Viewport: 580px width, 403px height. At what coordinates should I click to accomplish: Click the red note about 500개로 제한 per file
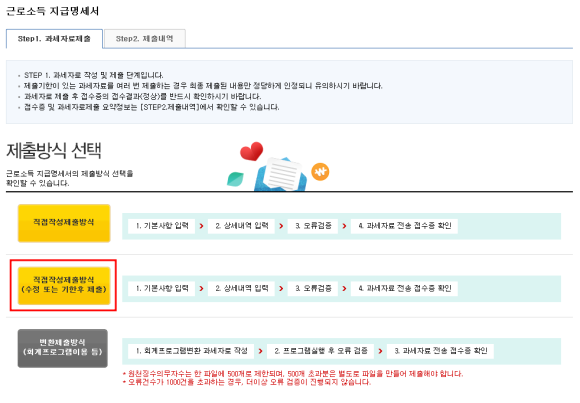coord(293,374)
